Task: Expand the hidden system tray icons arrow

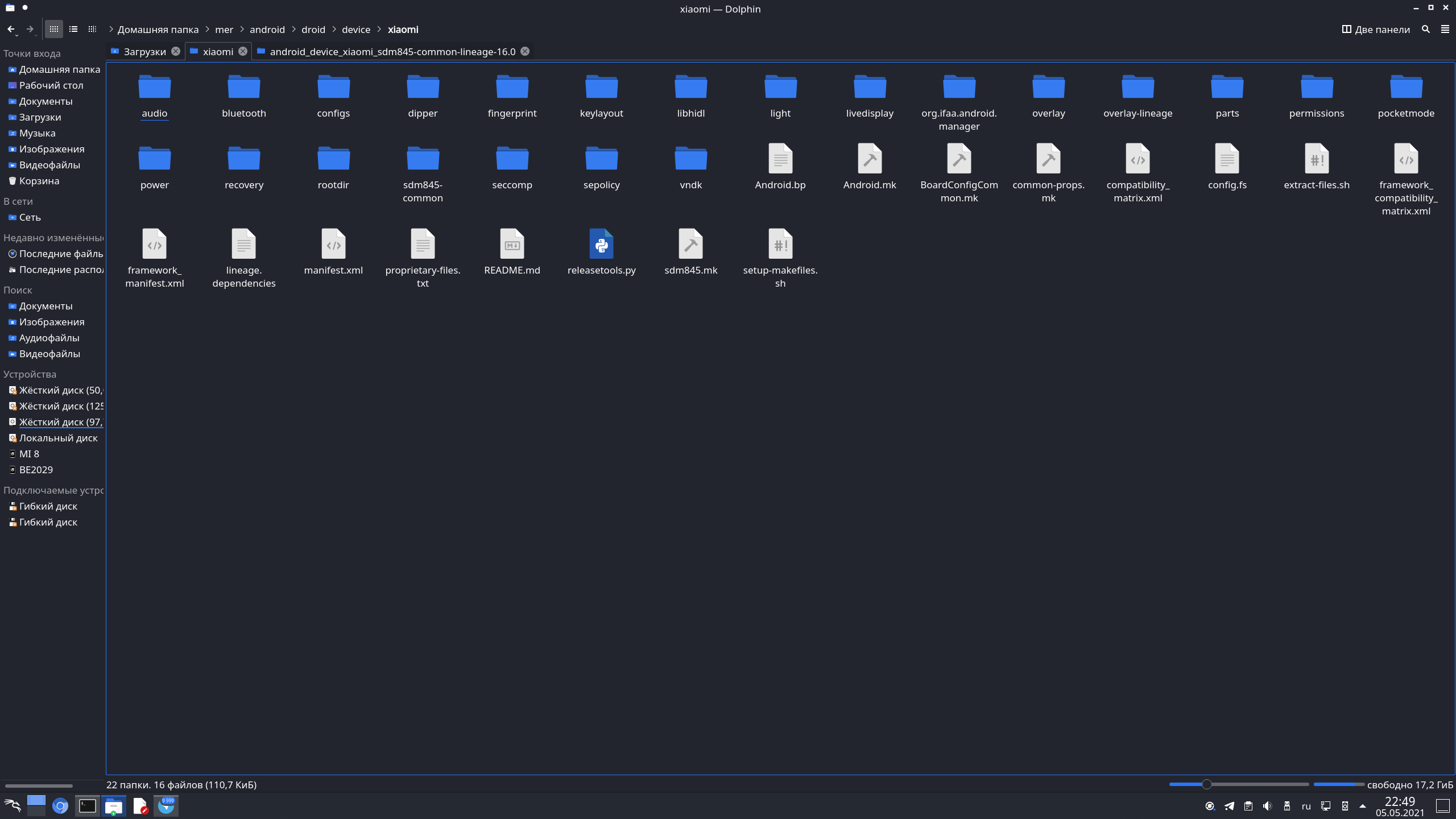Action: tap(1363, 806)
